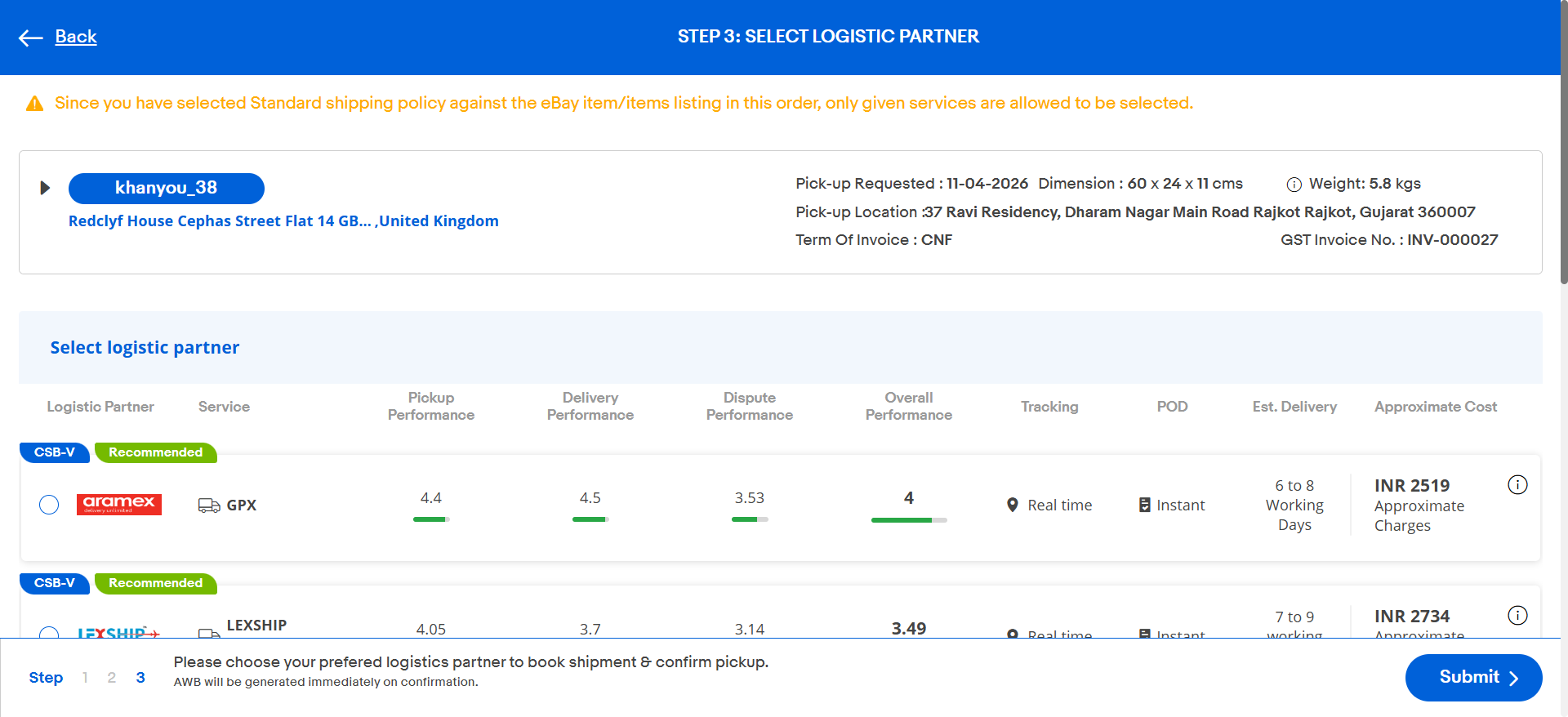Click the info icon beside Weight
Viewport: 1568px width, 717px height.
(1294, 185)
